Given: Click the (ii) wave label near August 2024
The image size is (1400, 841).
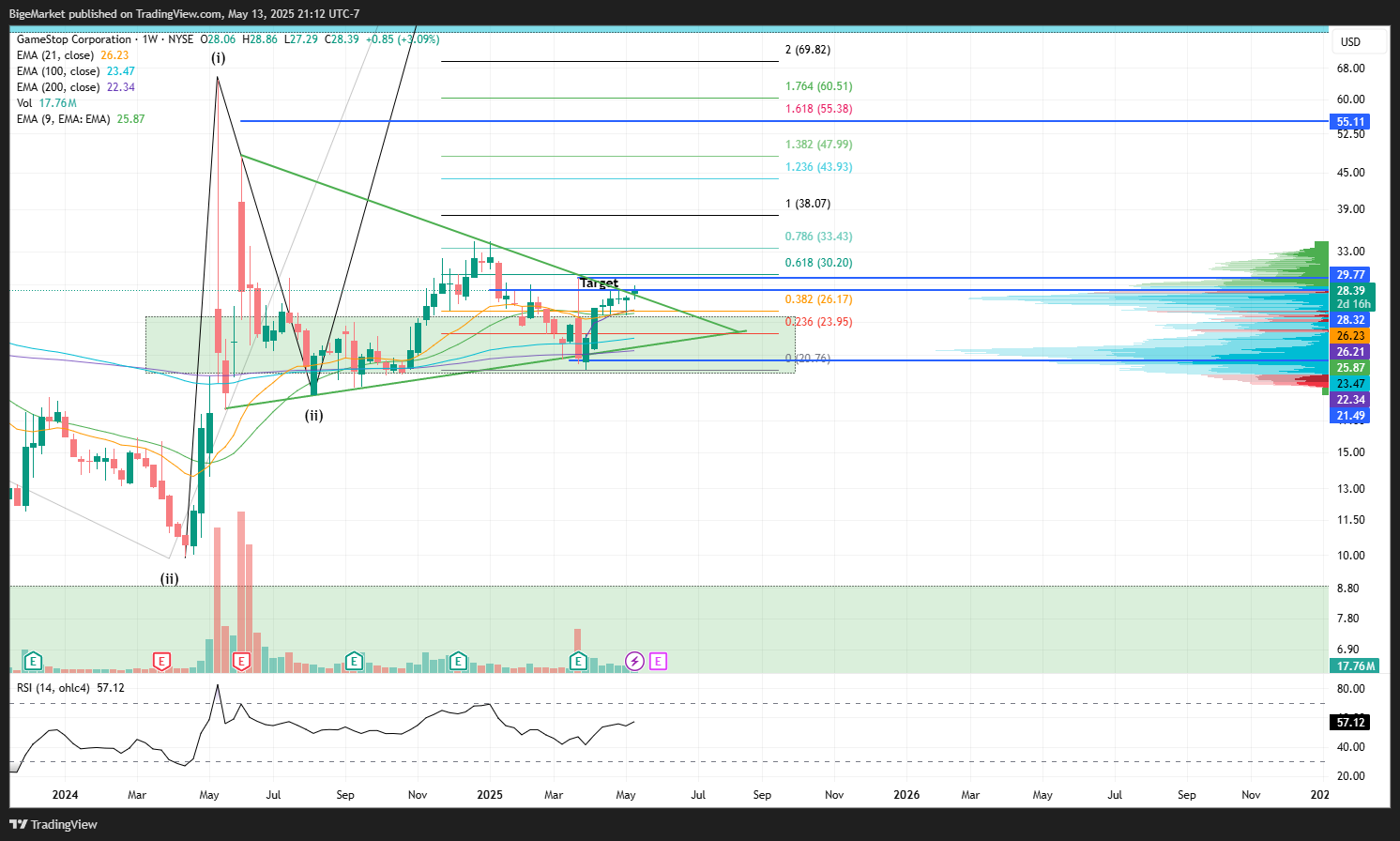Looking at the screenshot, I should 313,415.
